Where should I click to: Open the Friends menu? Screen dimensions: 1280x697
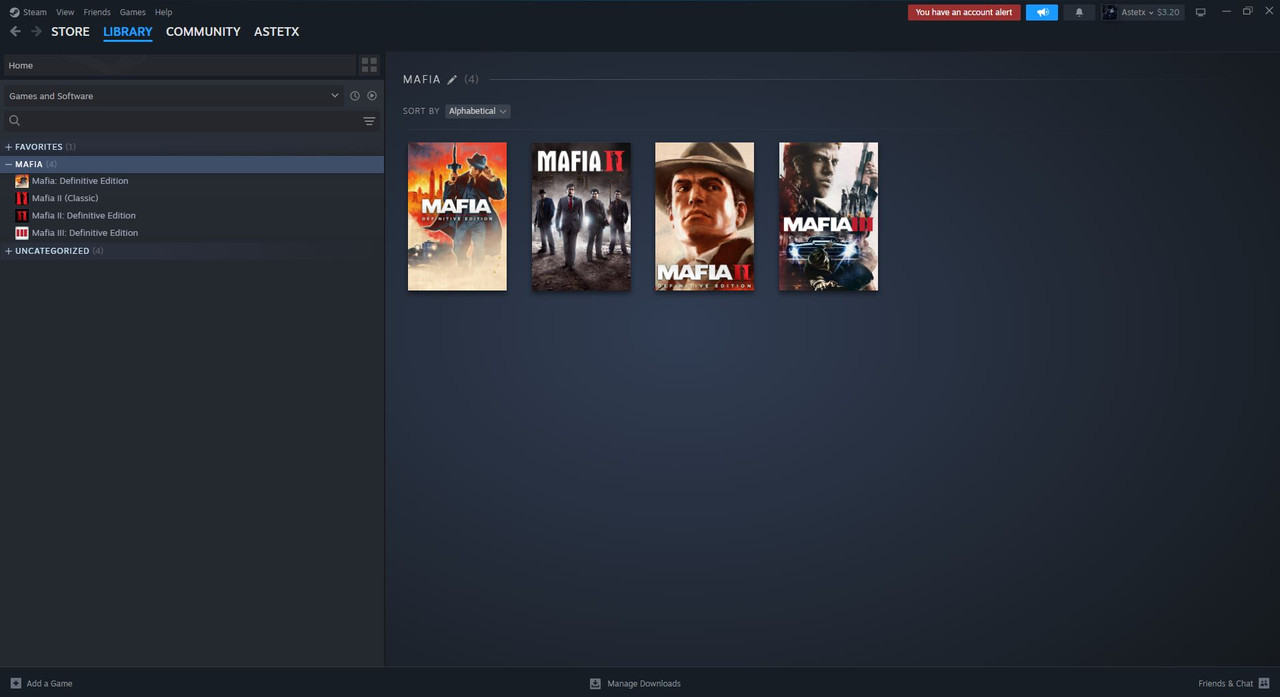(97, 12)
